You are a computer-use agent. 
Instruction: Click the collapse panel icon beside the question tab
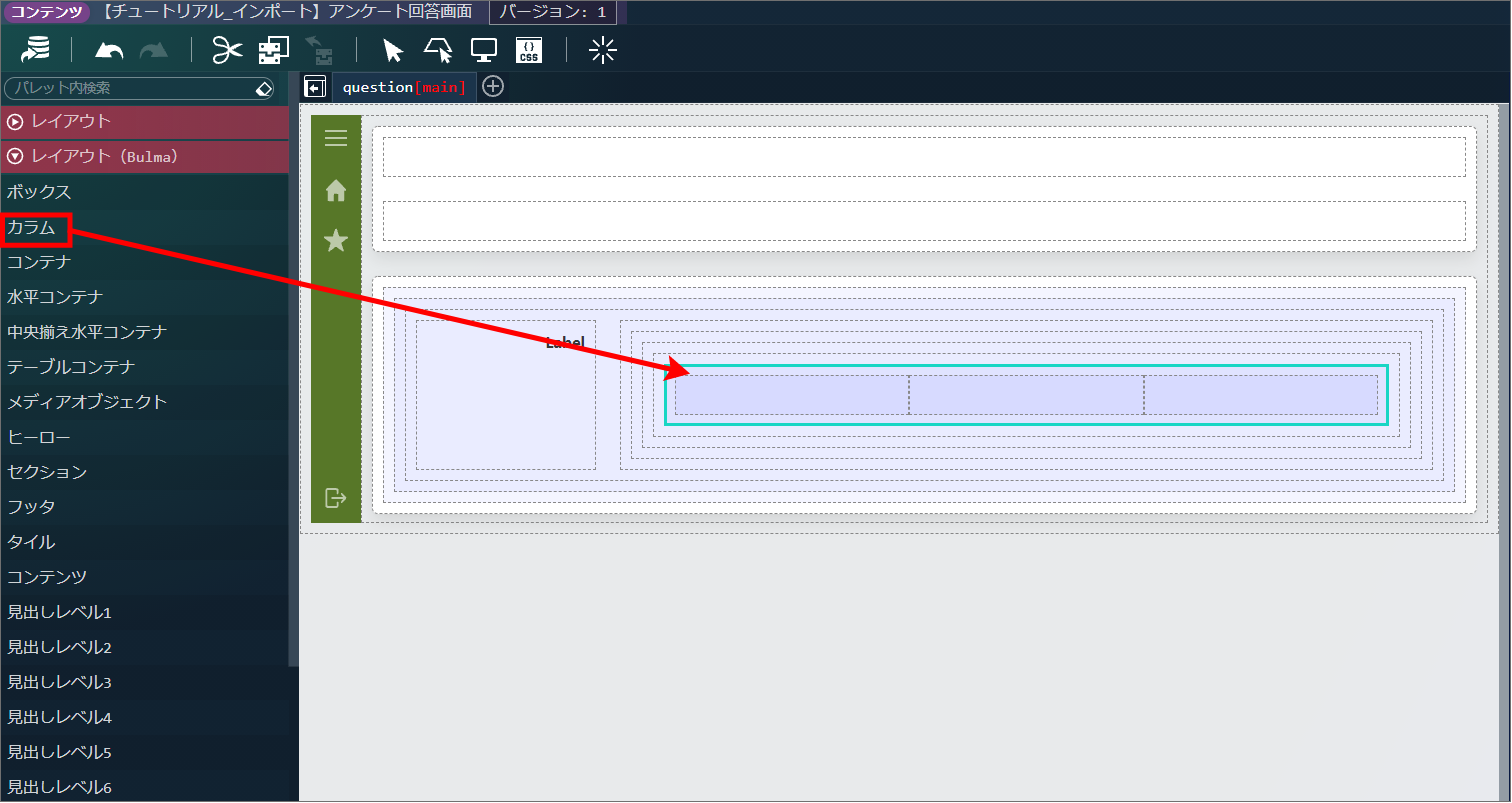(315, 87)
